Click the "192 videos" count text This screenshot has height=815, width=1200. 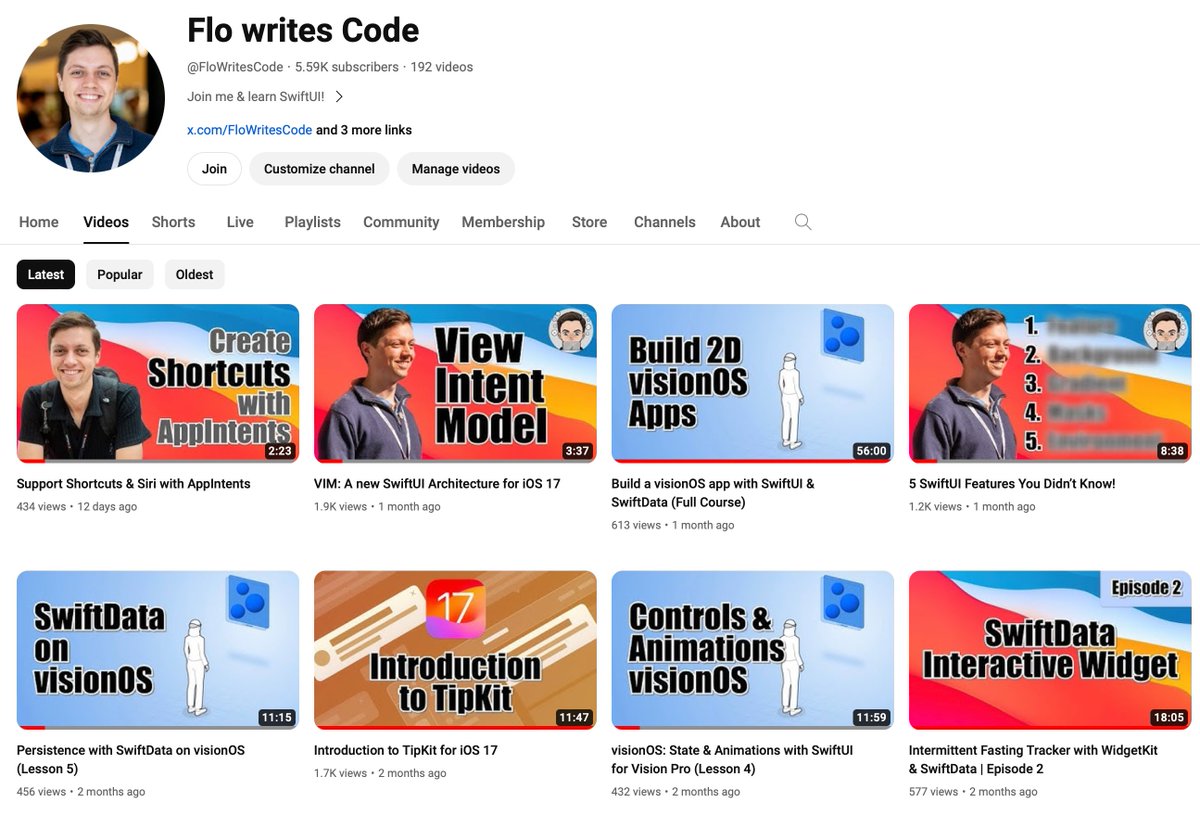442,67
